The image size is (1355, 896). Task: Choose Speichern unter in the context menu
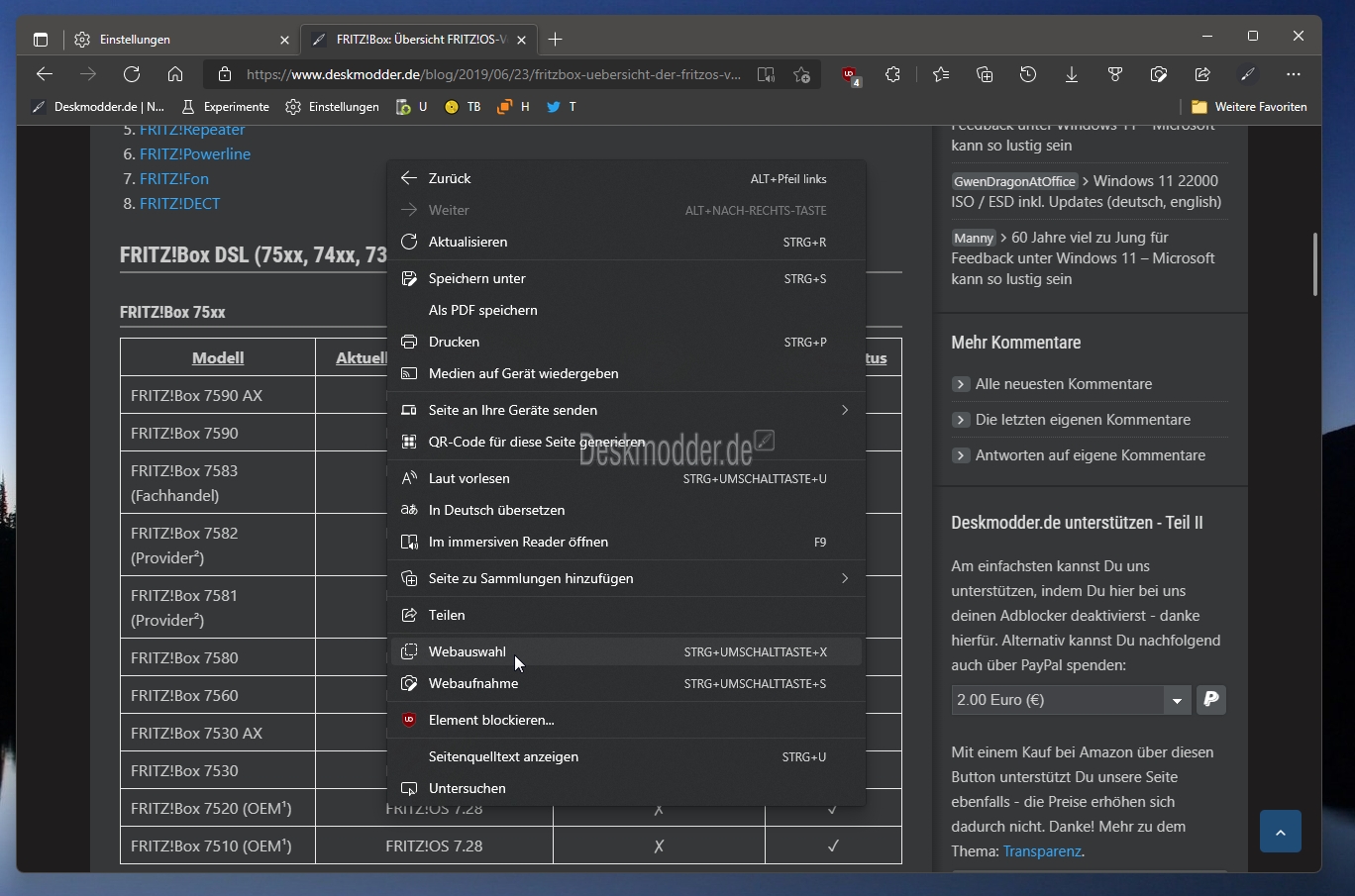coord(626,278)
